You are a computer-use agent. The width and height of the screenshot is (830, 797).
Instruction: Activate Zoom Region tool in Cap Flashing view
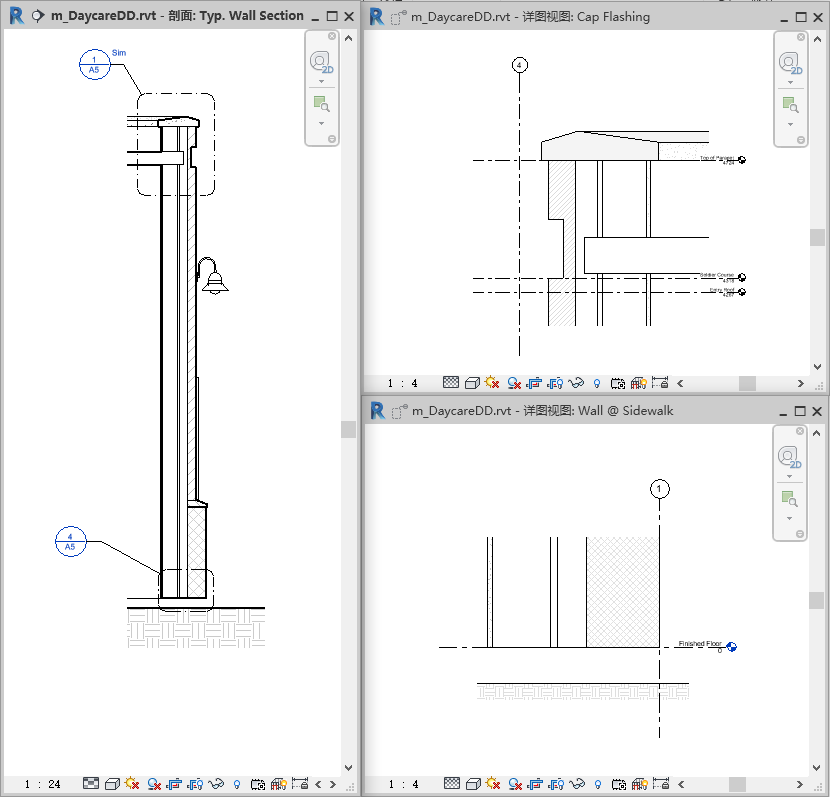click(x=790, y=105)
